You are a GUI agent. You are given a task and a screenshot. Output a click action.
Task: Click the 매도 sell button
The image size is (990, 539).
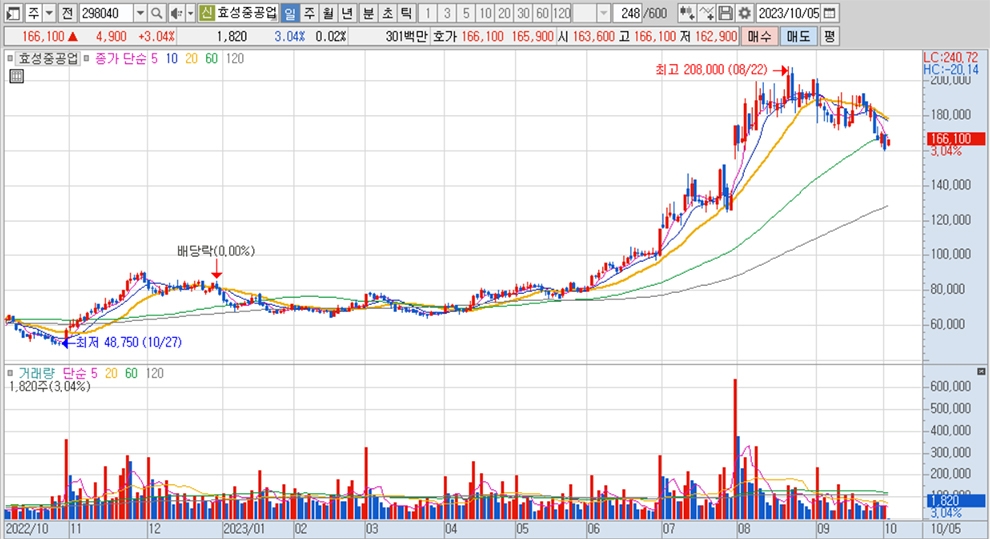point(799,37)
